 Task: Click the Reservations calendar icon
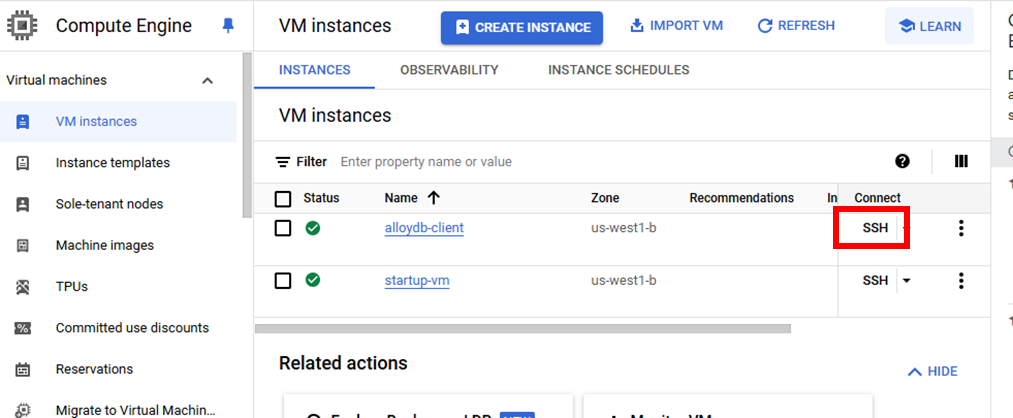(23, 370)
